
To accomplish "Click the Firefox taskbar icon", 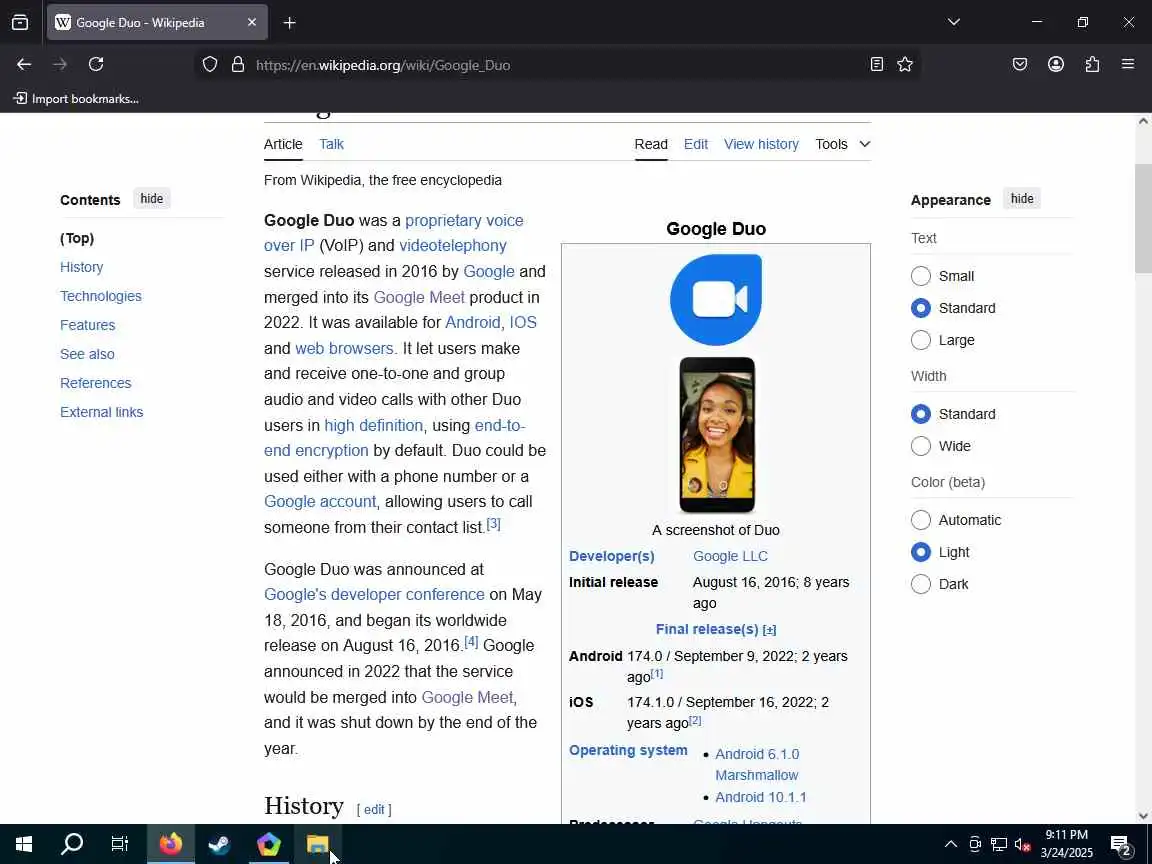I will 170,844.
